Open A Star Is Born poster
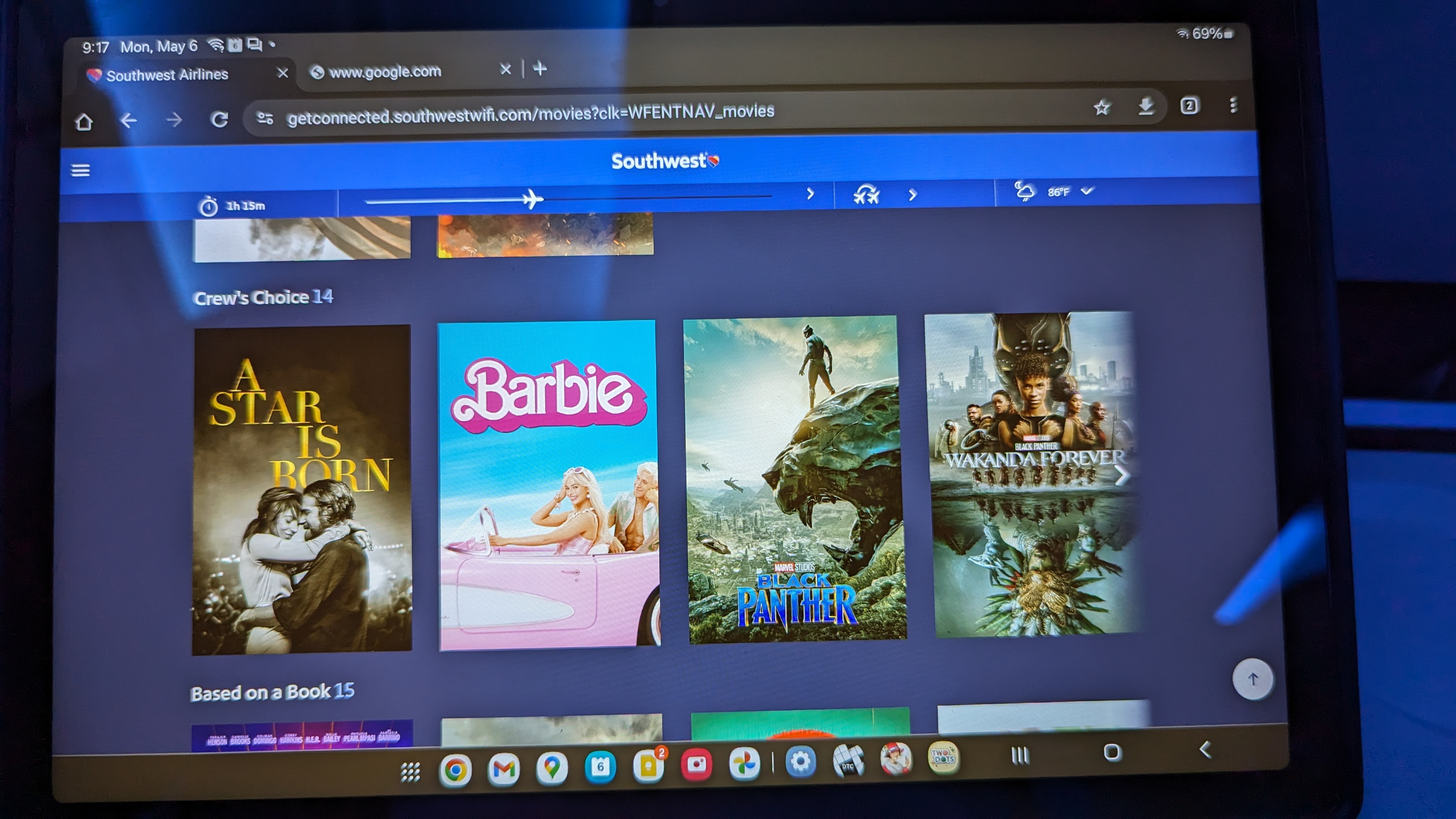Image resolution: width=1456 pixels, height=819 pixels. click(302, 489)
